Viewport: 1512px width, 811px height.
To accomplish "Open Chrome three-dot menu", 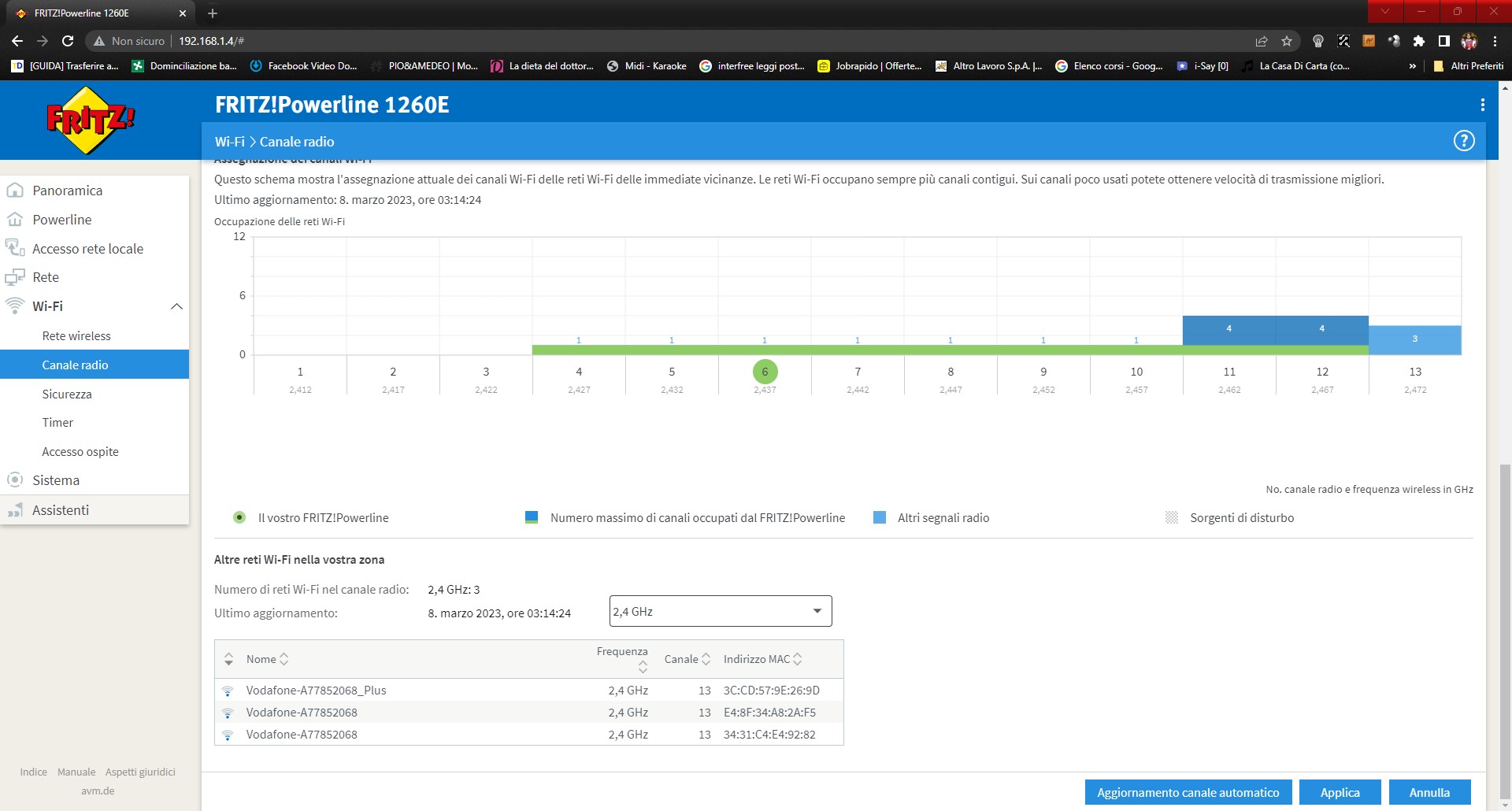I will (x=1495, y=41).
